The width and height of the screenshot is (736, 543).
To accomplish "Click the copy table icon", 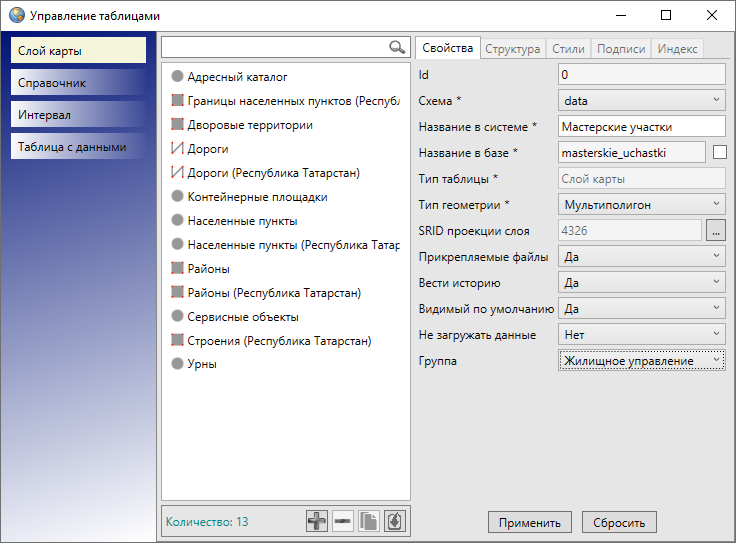I will click(x=369, y=521).
